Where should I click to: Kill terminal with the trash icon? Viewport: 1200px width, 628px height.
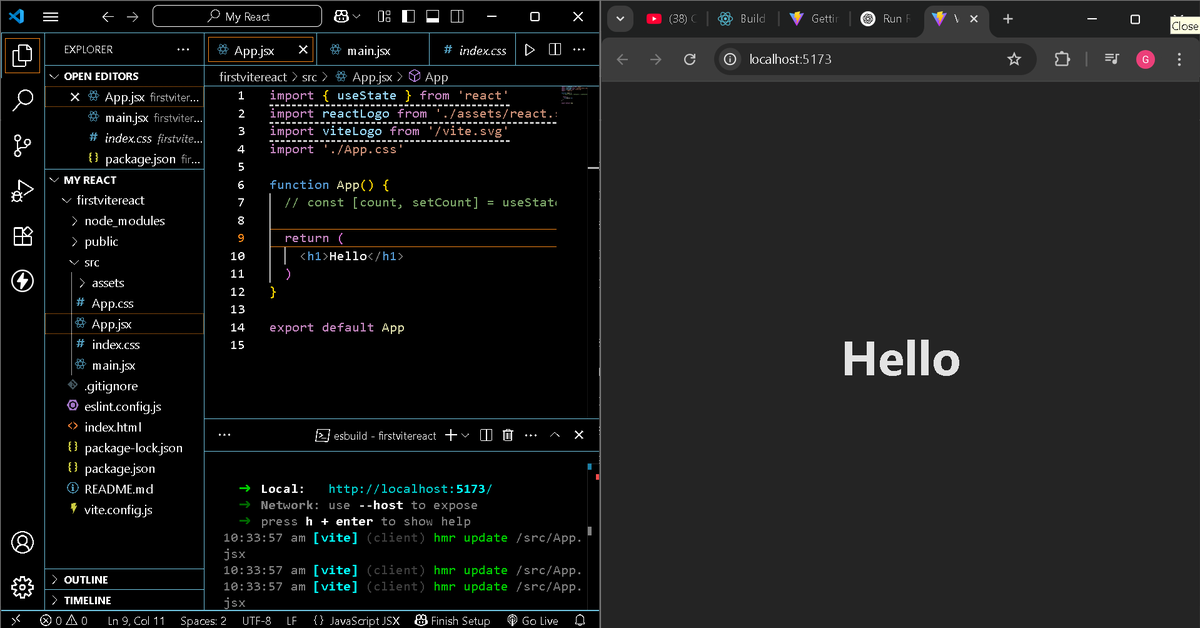(508, 435)
